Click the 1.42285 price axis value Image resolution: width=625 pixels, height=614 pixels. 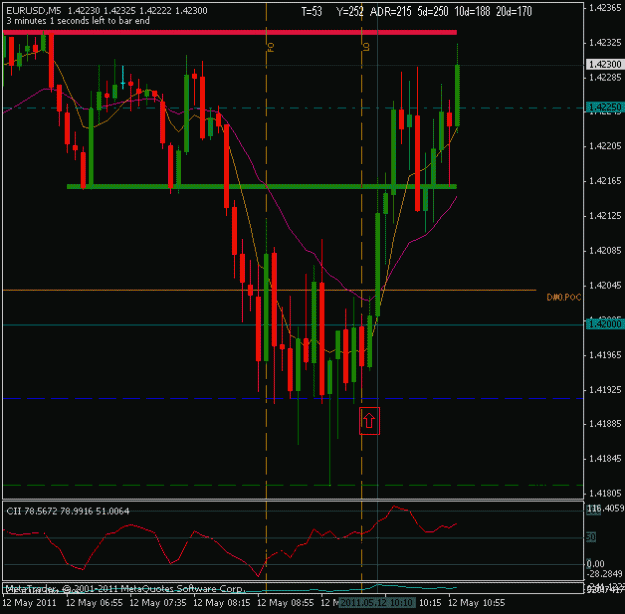point(605,77)
